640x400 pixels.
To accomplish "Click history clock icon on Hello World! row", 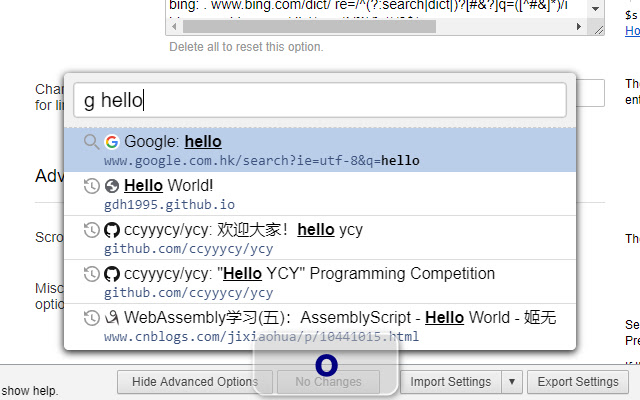I will [91, 186].
